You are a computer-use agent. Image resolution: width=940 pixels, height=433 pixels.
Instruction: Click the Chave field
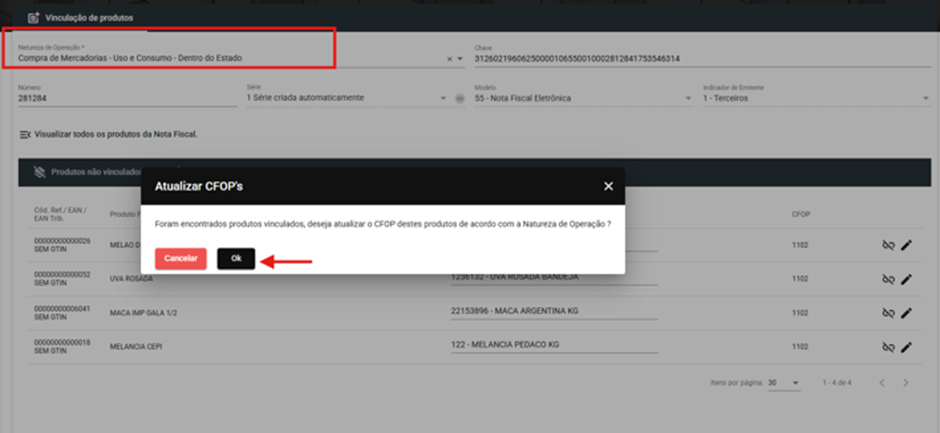701,59
